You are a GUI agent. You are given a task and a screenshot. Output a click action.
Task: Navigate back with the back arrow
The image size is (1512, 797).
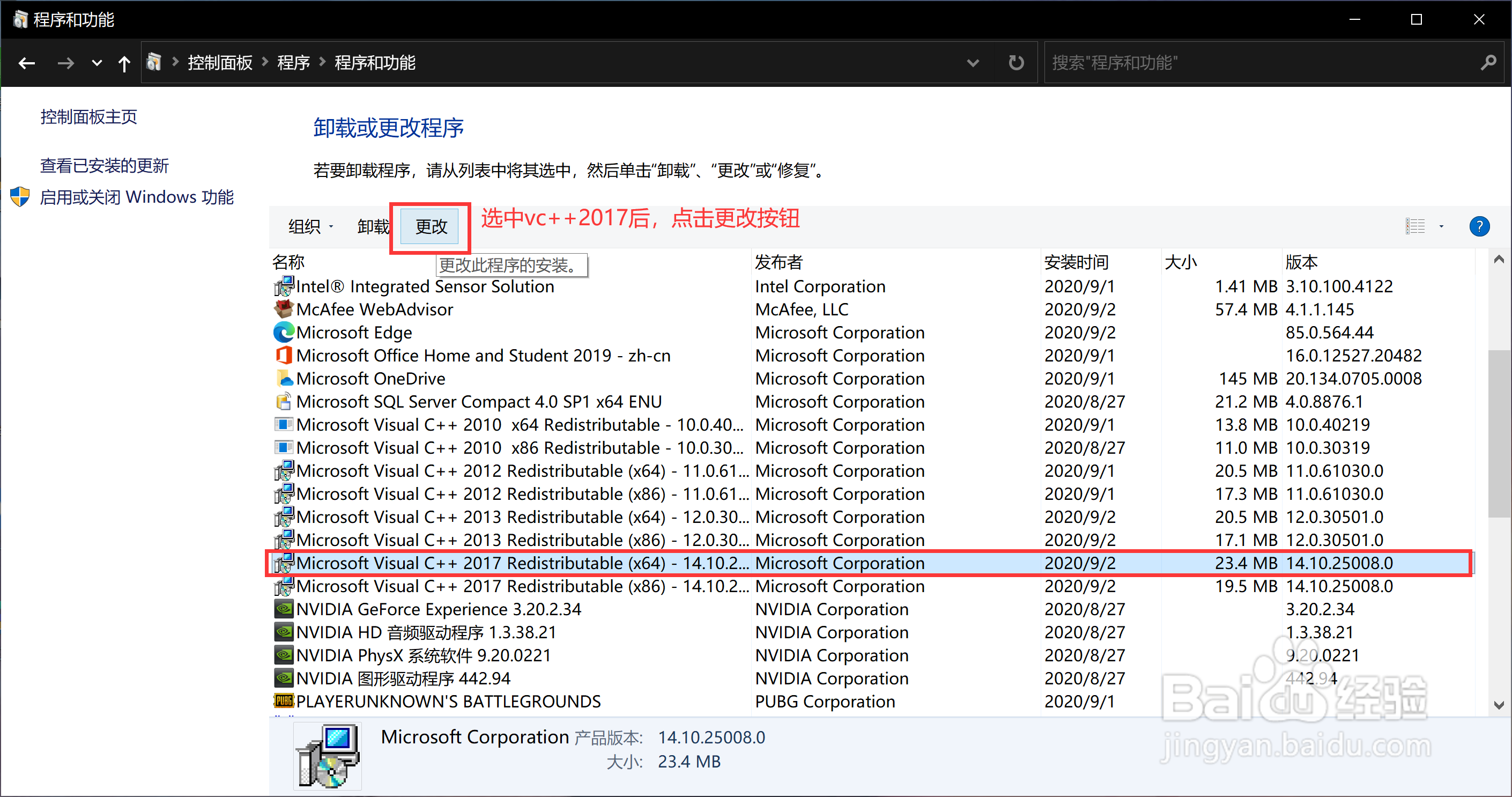coord(27,63)
